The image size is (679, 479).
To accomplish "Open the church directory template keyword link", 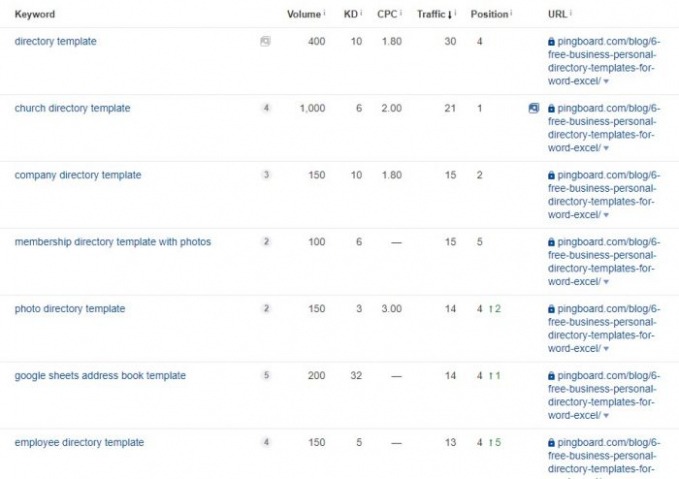I will click(72, 108).
